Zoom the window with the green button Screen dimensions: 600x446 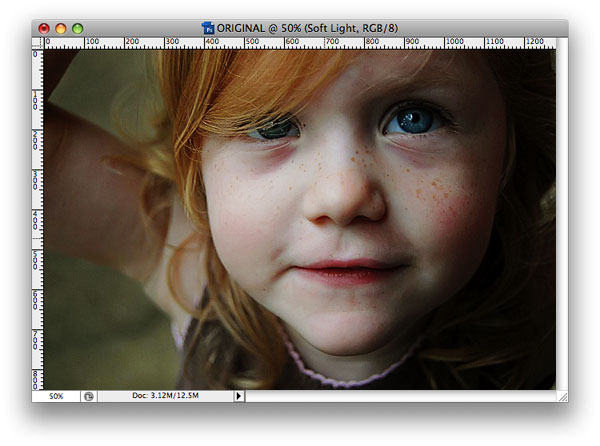[x=78, y=29]
